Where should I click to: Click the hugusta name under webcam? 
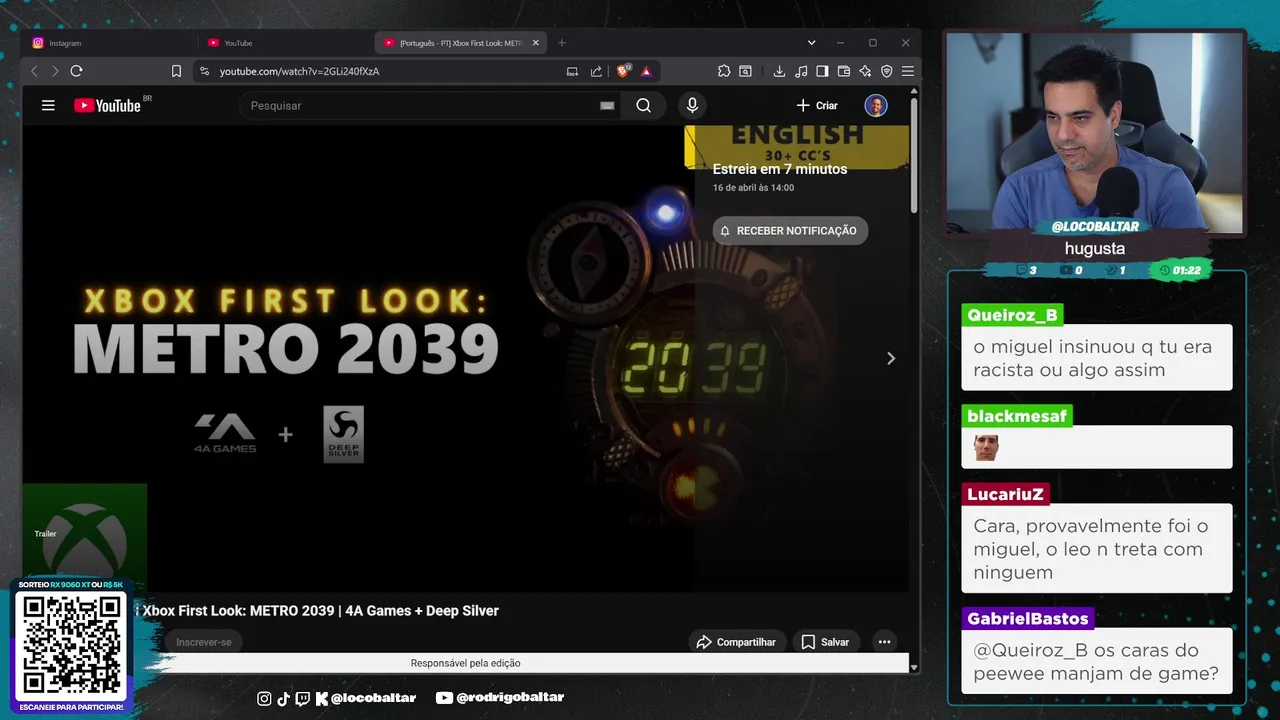coord(1095,248)
